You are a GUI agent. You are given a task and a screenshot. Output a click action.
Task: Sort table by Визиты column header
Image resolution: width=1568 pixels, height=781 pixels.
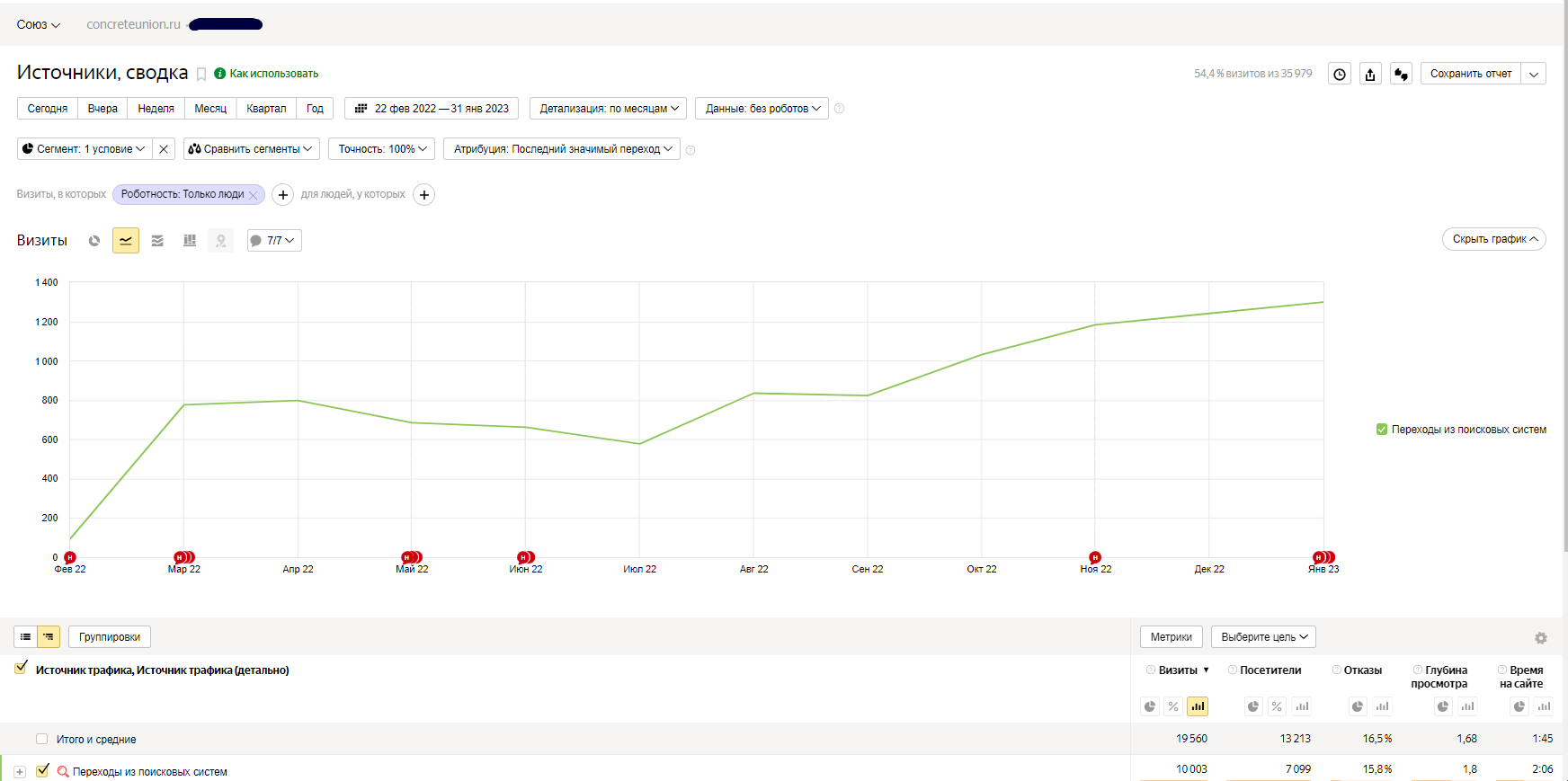tap(1178, 670)
